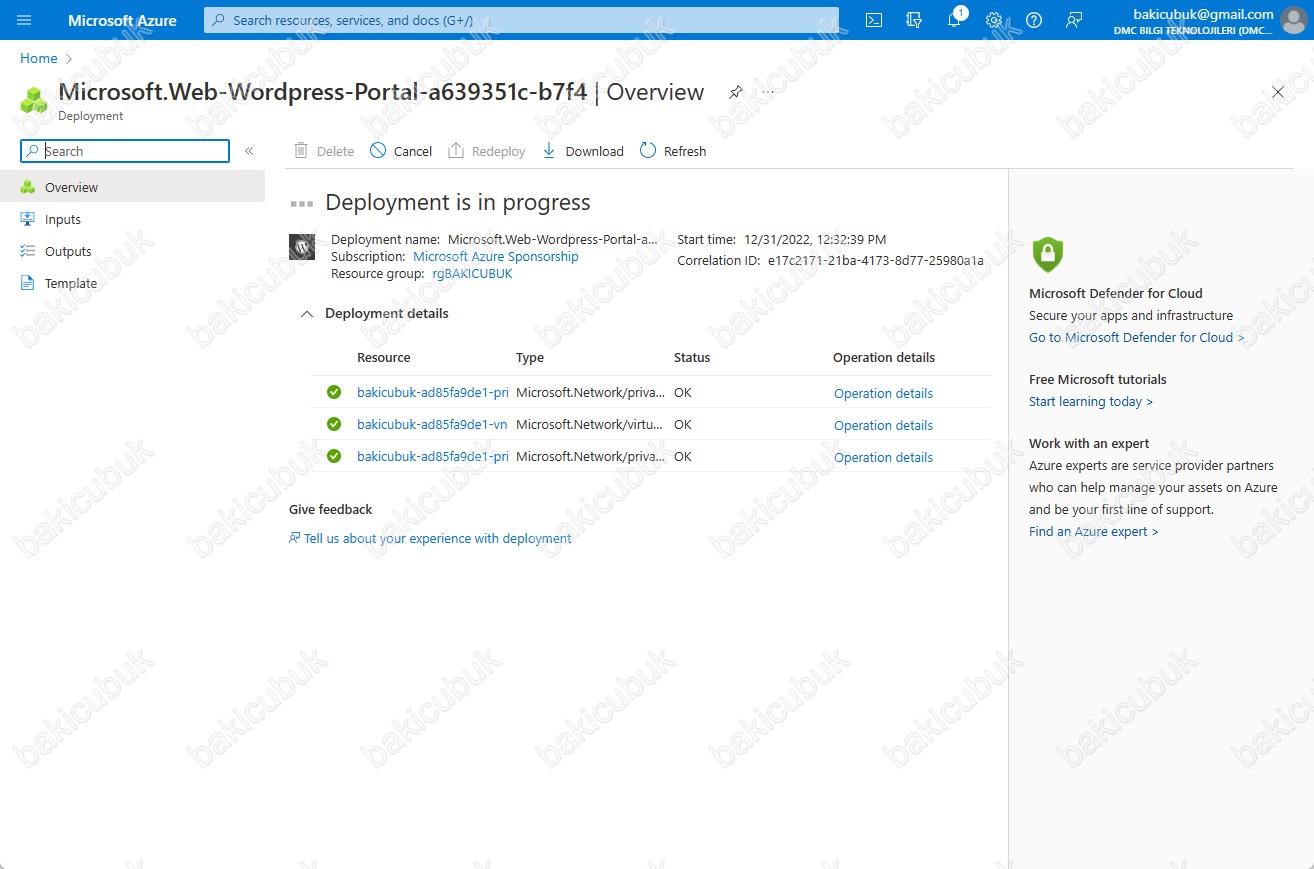Image resolution: width=1314 pixels, height=869 pixels.
Task: Click the deployment cube icon beside title
Action: (34, 100)
